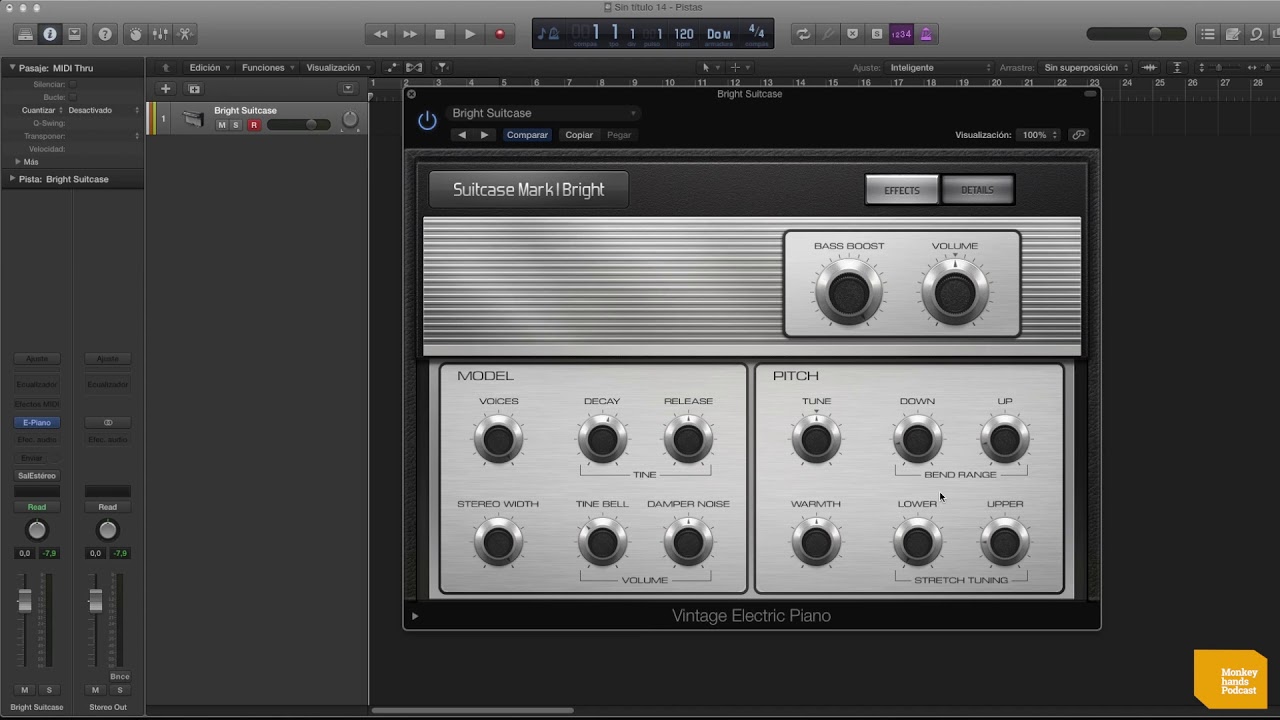This screenshot has height=720, width=1280.
Task: Click the Catch playhead filter icon
Action: 441,68
